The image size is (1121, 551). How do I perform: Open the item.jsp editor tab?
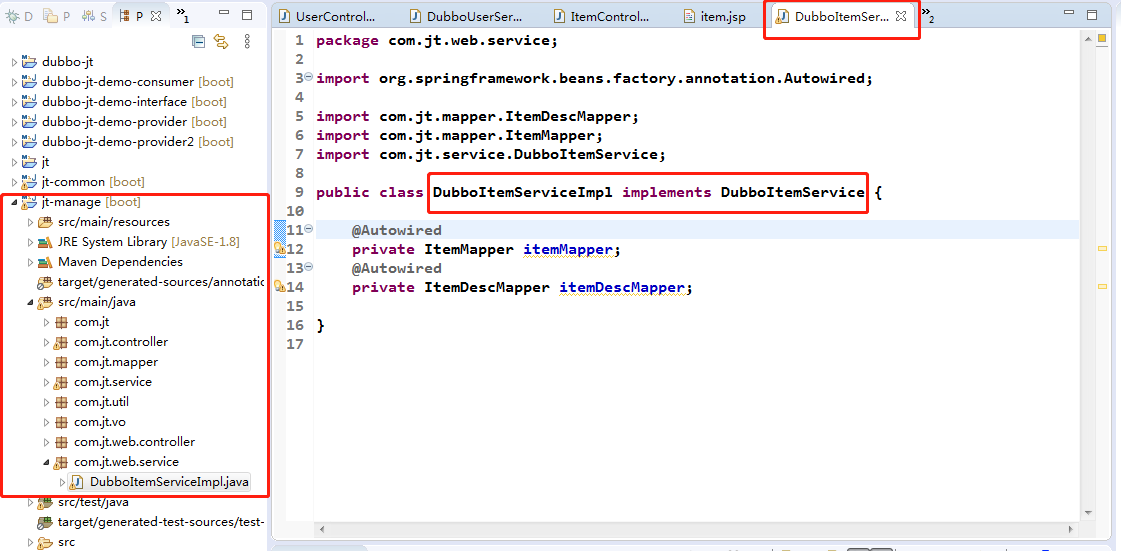click(714, 16)
